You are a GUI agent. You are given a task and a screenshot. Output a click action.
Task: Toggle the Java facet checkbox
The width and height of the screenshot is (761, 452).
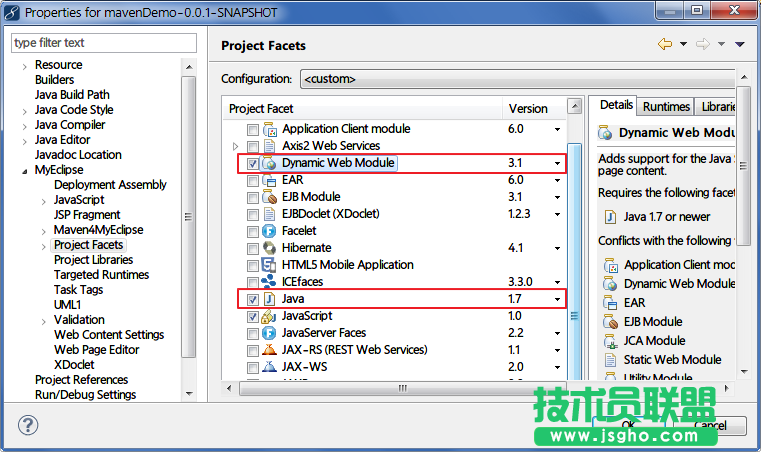252,299
